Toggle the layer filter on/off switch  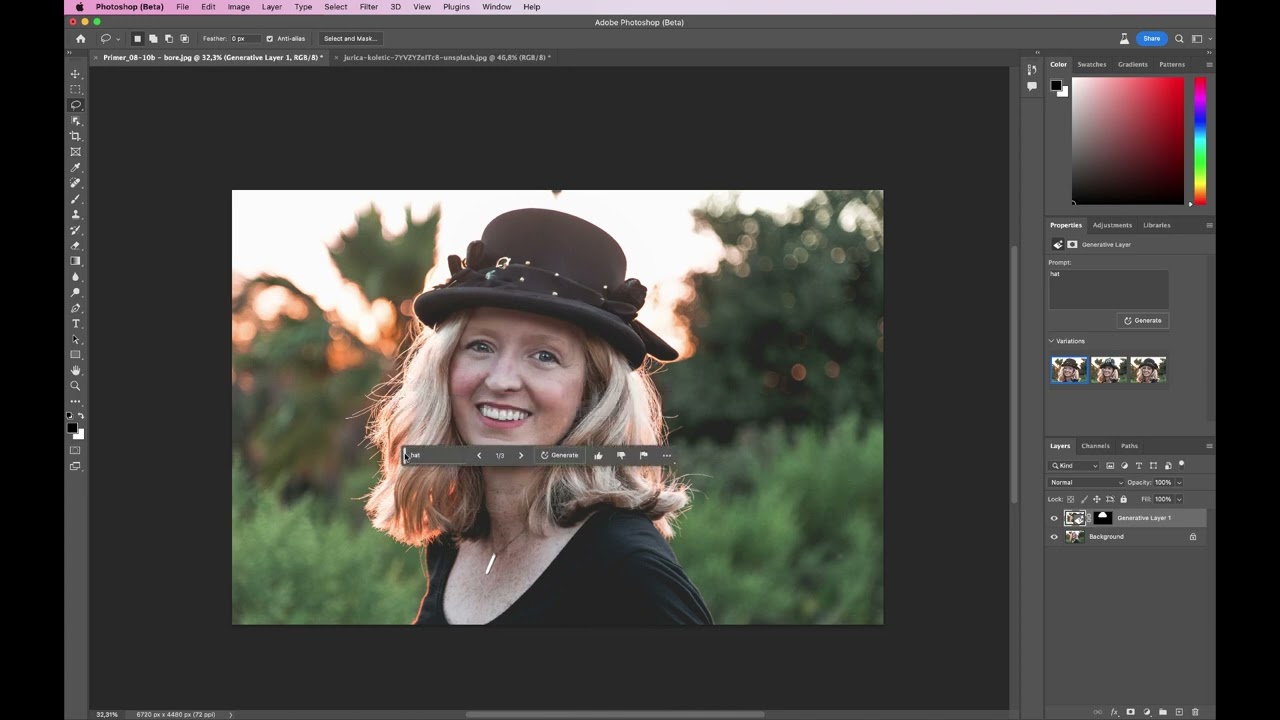point(1182,464)
